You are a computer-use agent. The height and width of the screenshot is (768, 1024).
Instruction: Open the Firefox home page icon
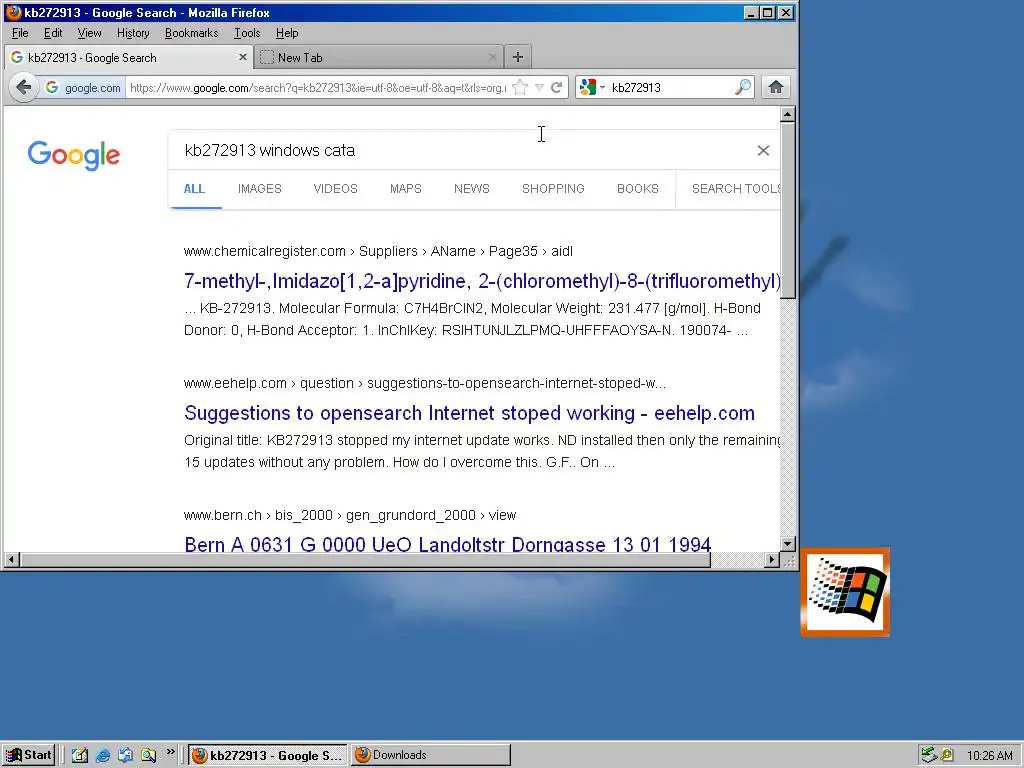[x=775, y=88]
